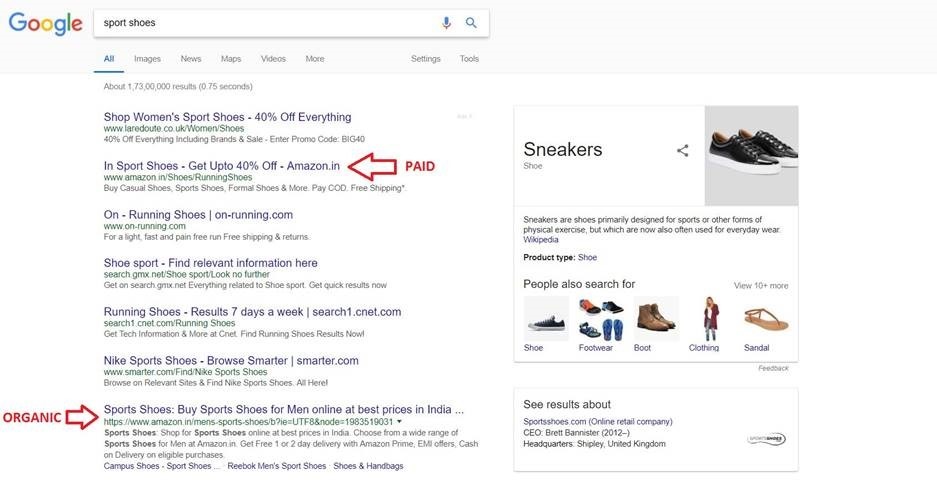
Task: Select the Clothing related search thumbnail
Action: pos(711,319)
